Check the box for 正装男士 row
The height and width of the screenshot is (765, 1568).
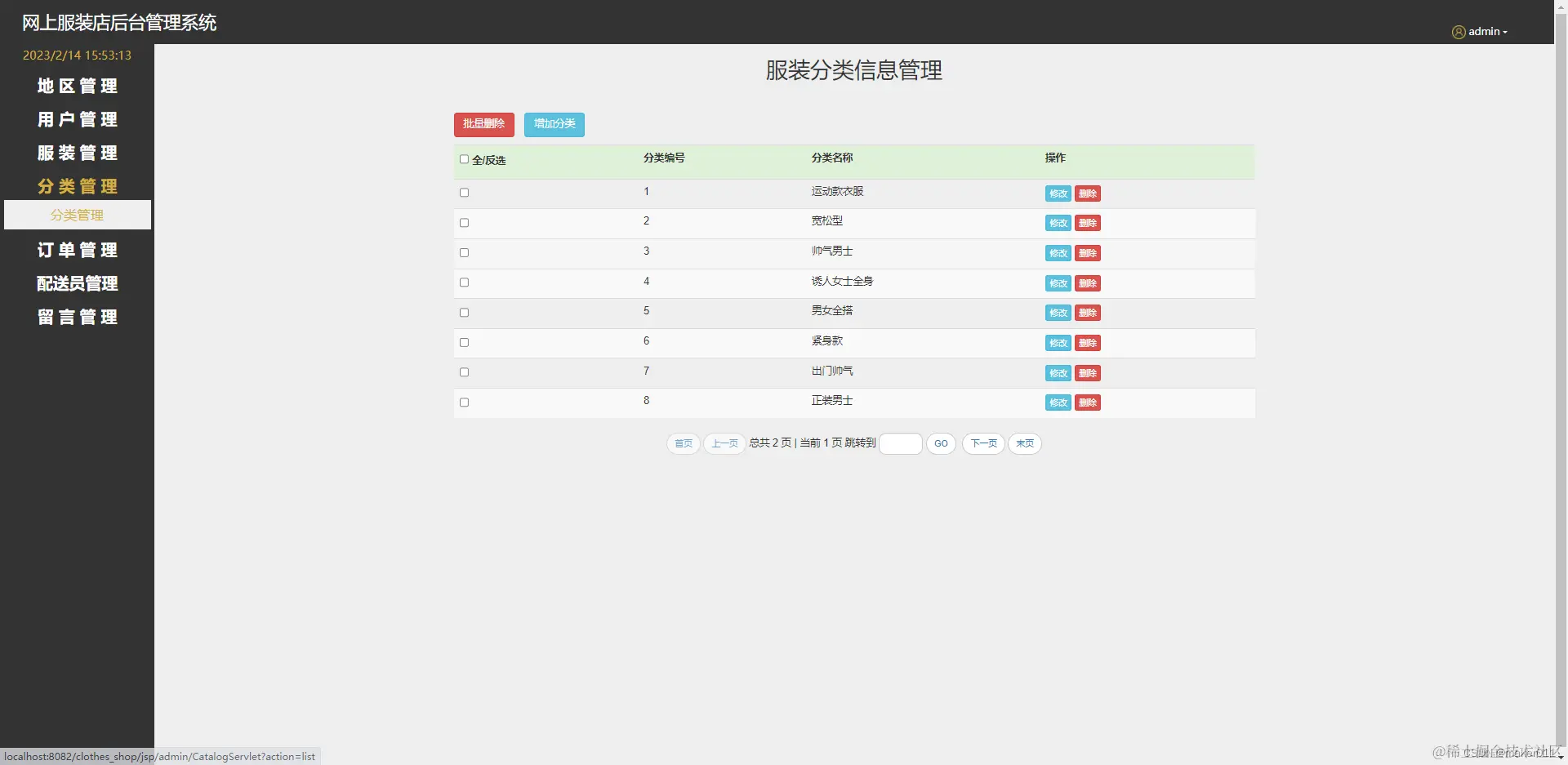pyautogui.click(x=464, y=403)
